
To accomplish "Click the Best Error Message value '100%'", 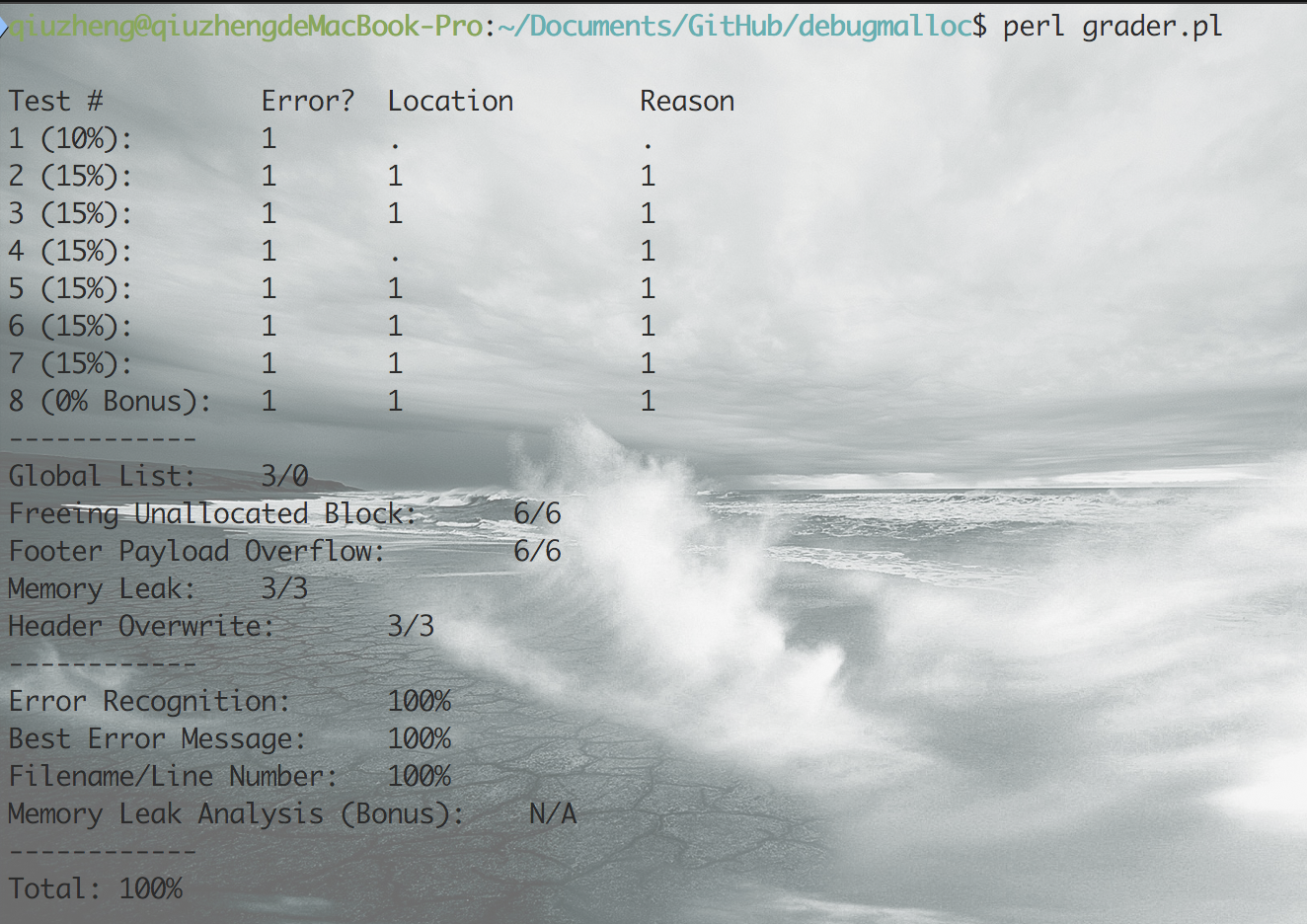I will 420,738.
